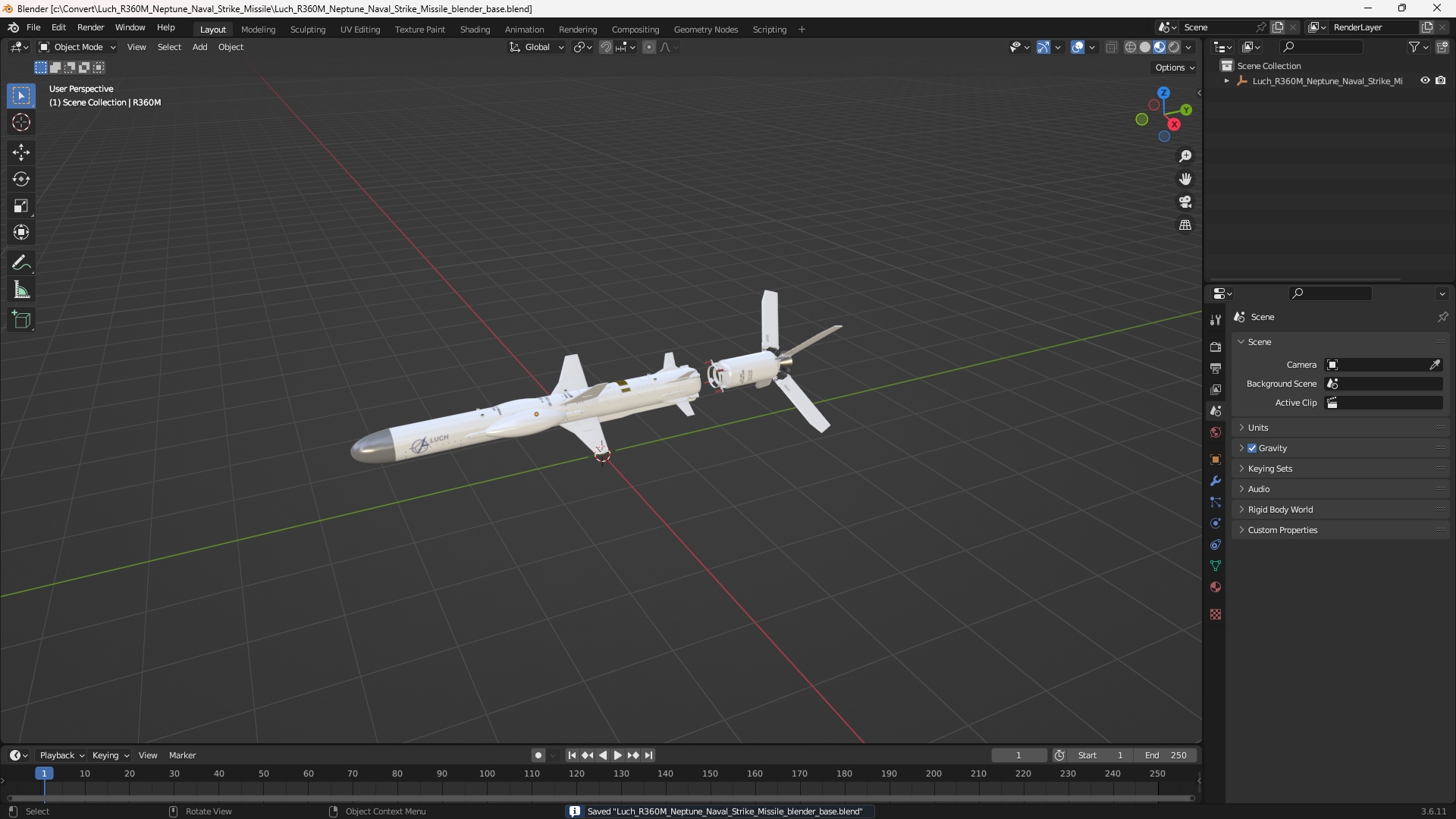This screenshot has width=1456, height=819.
Task: Open the Global transform orientation dropdown
Action: tap(537, 47)
